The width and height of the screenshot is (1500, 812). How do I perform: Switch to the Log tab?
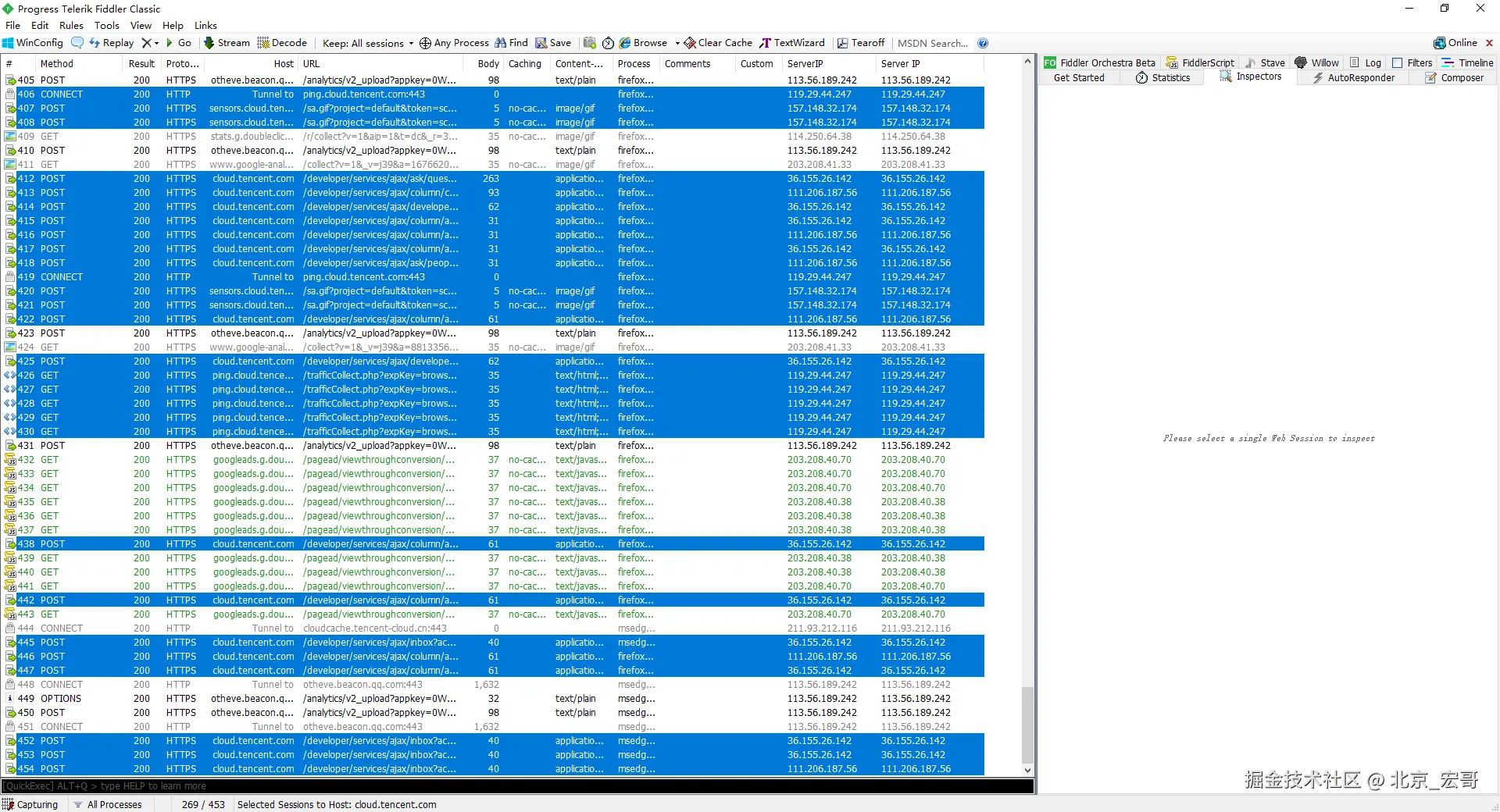[x=1365, y=62]
